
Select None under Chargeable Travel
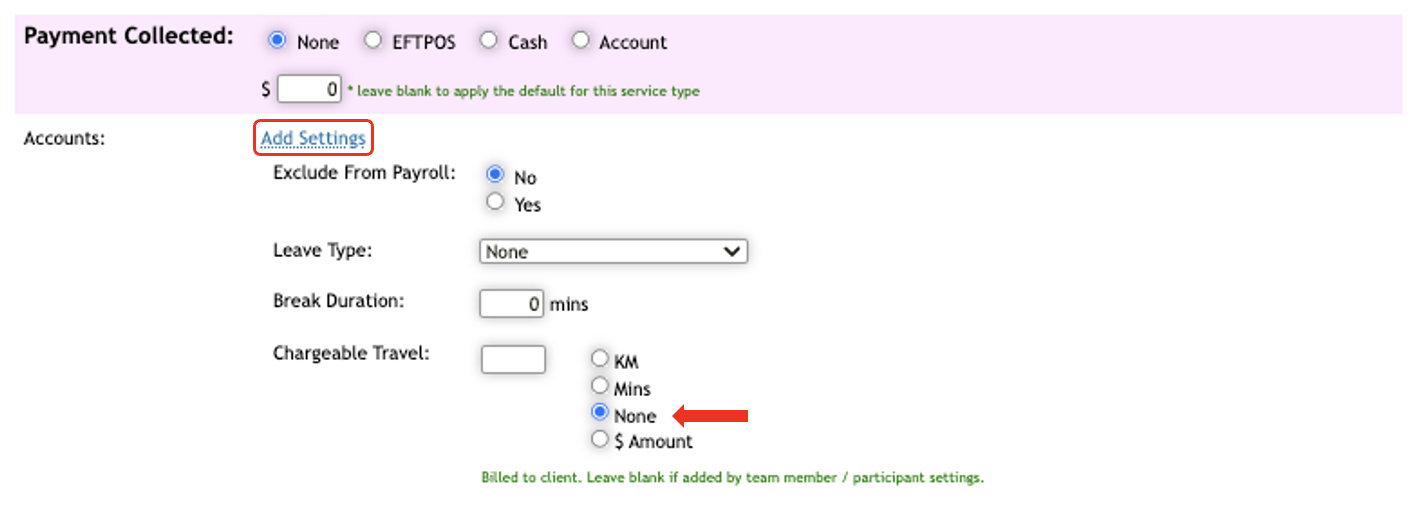tap(600, 413)
